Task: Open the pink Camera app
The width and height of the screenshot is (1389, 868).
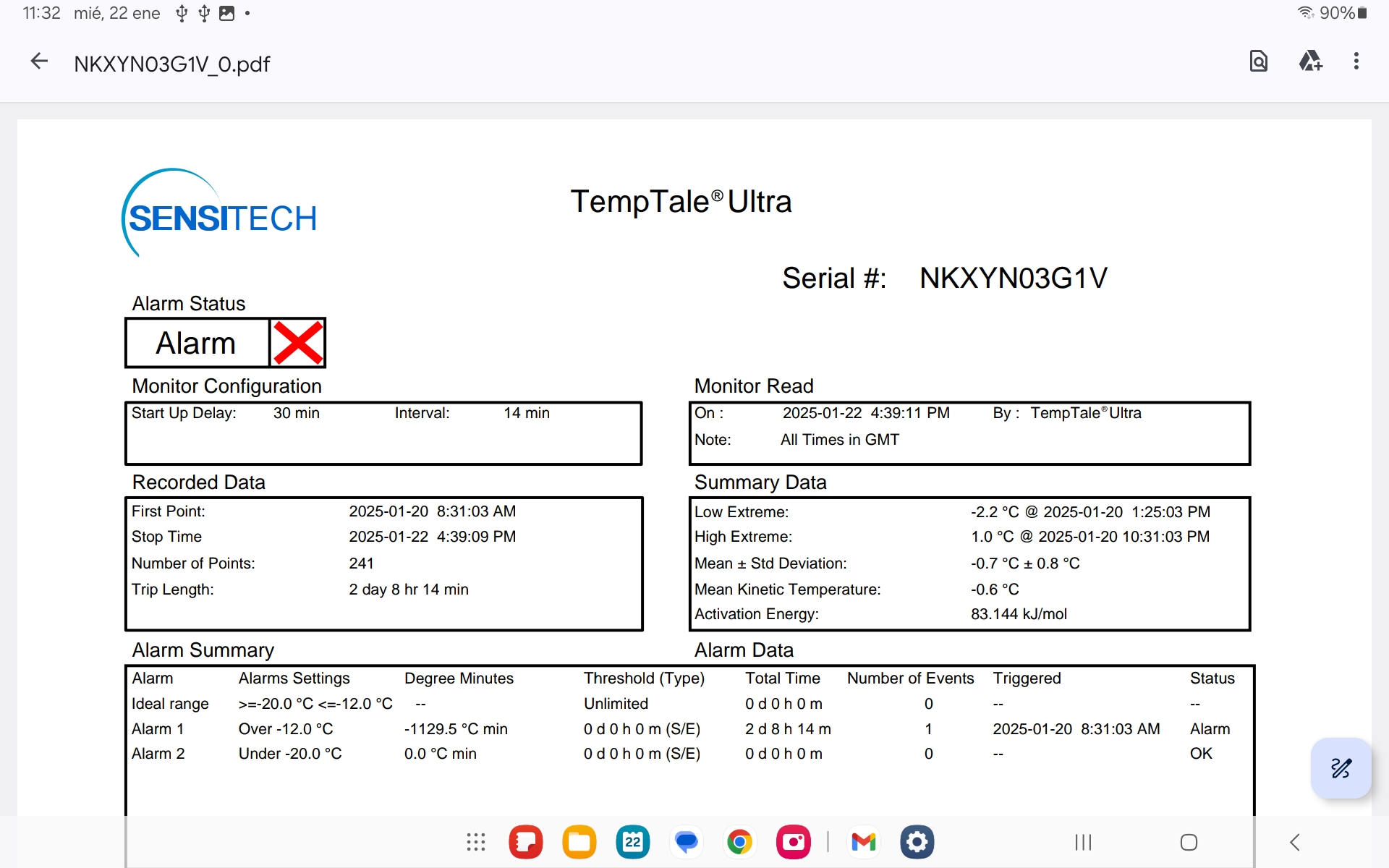Action: 794,842
